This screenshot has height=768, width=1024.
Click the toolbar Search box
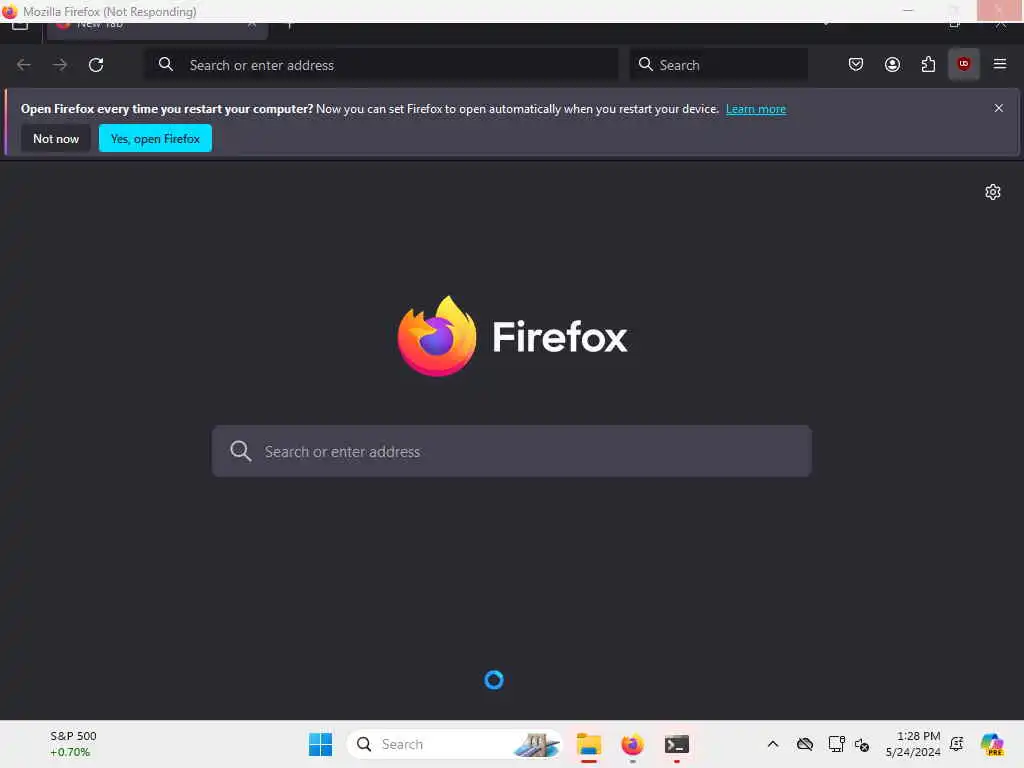click(718, 65)
